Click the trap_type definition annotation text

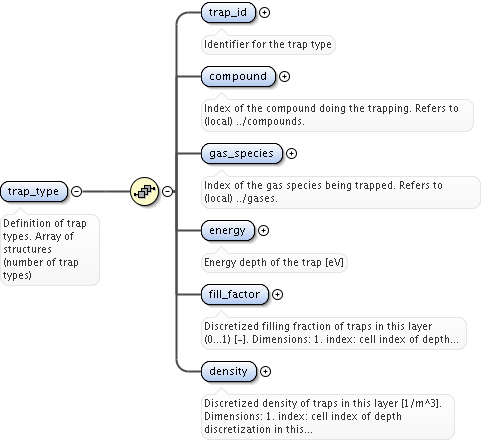click(50, 250)
